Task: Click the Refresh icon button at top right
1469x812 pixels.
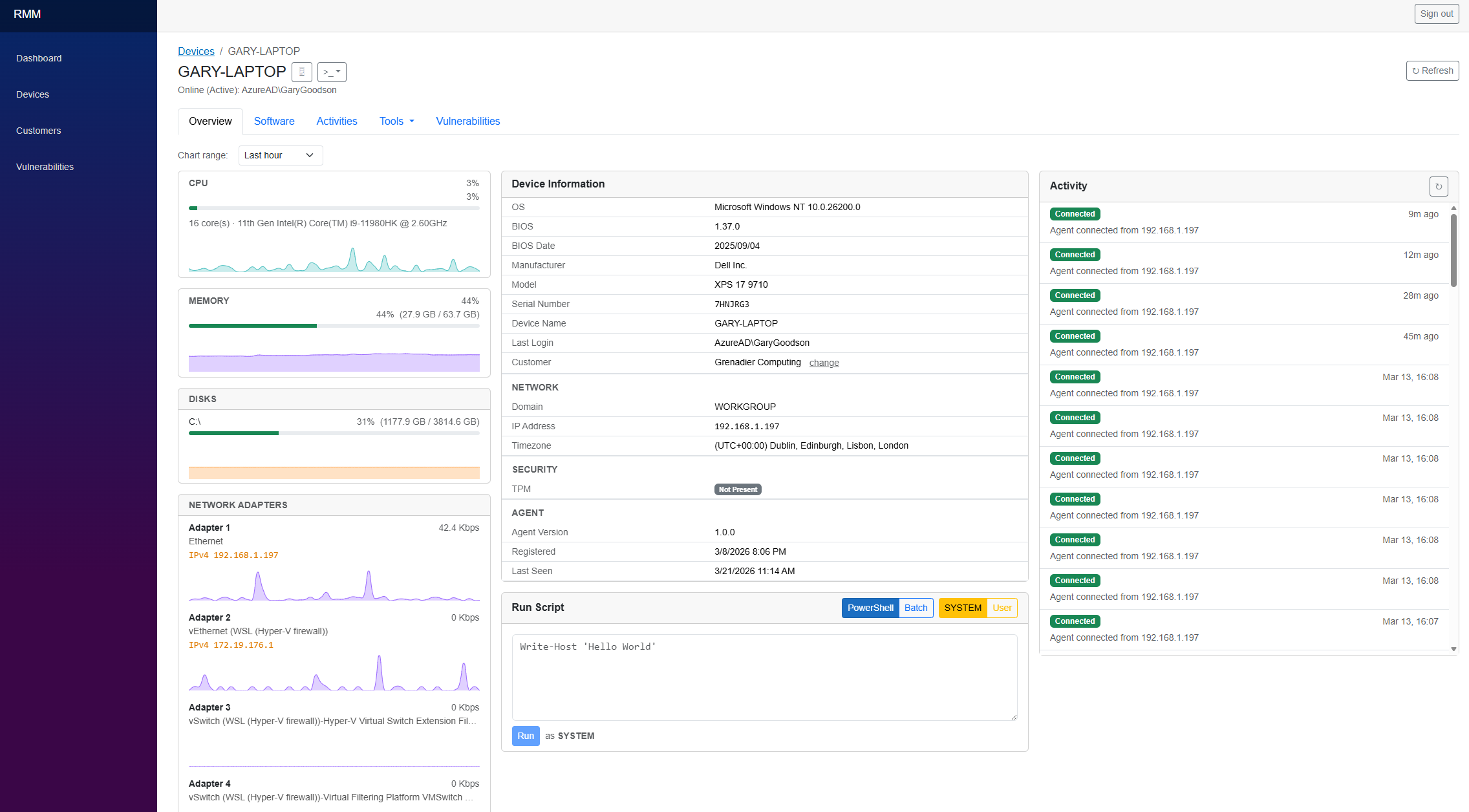Action: click(x=1432, y=70)
